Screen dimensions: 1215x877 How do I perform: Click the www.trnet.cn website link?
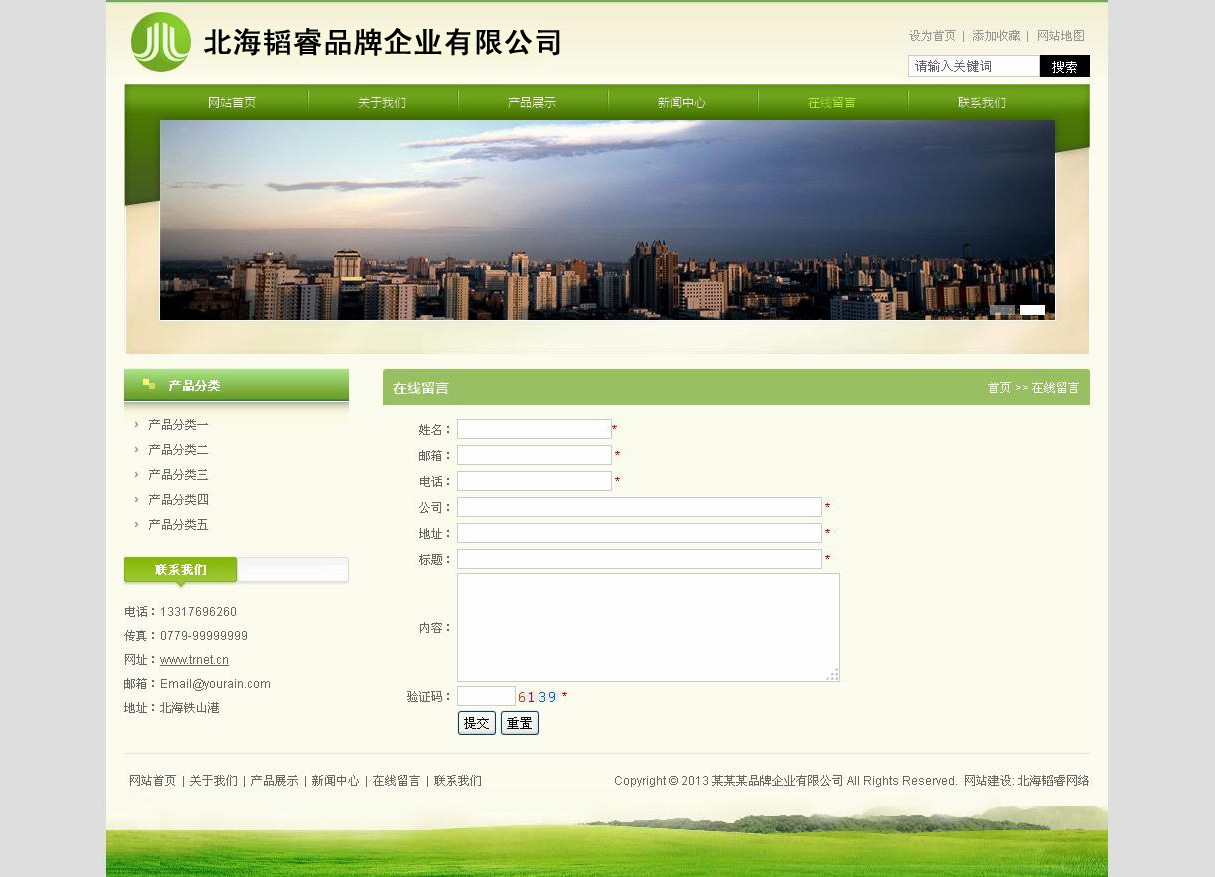click(194, 660)
